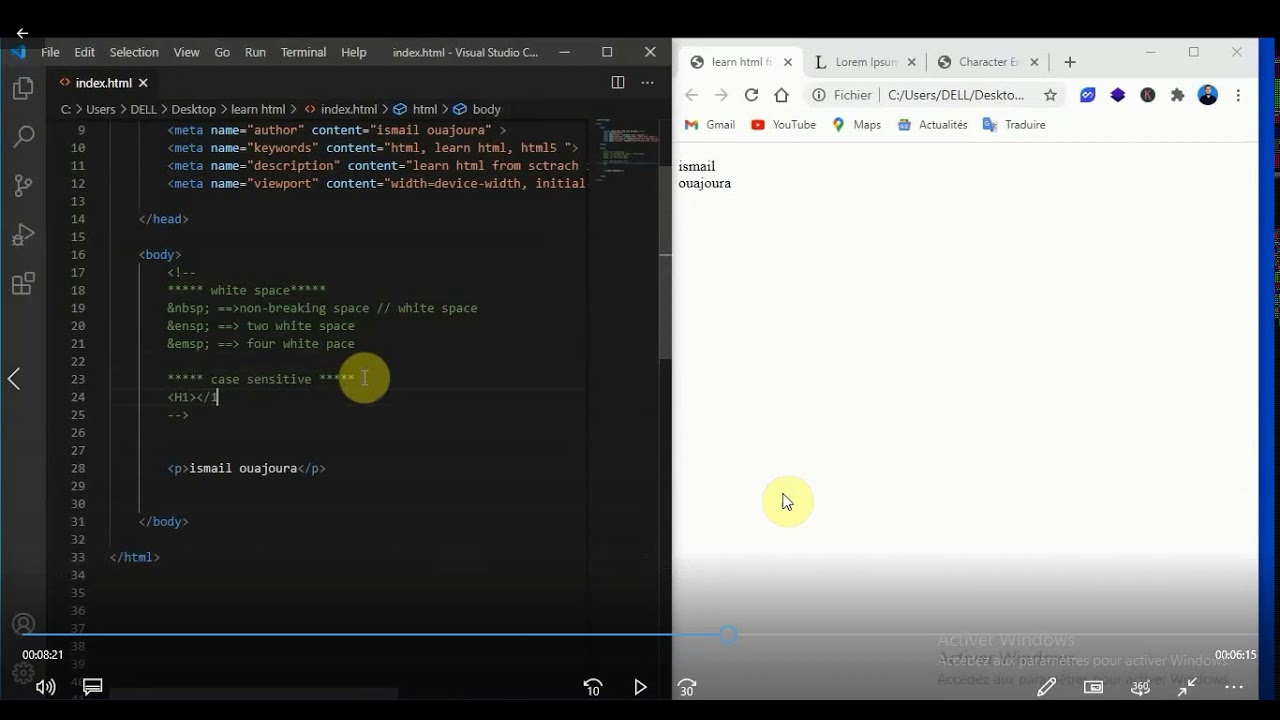Viewport: 1280px width, 720px height.
Task: Open the Actualités bookmark
Action: pyautogui.click(x=932, y=125)
